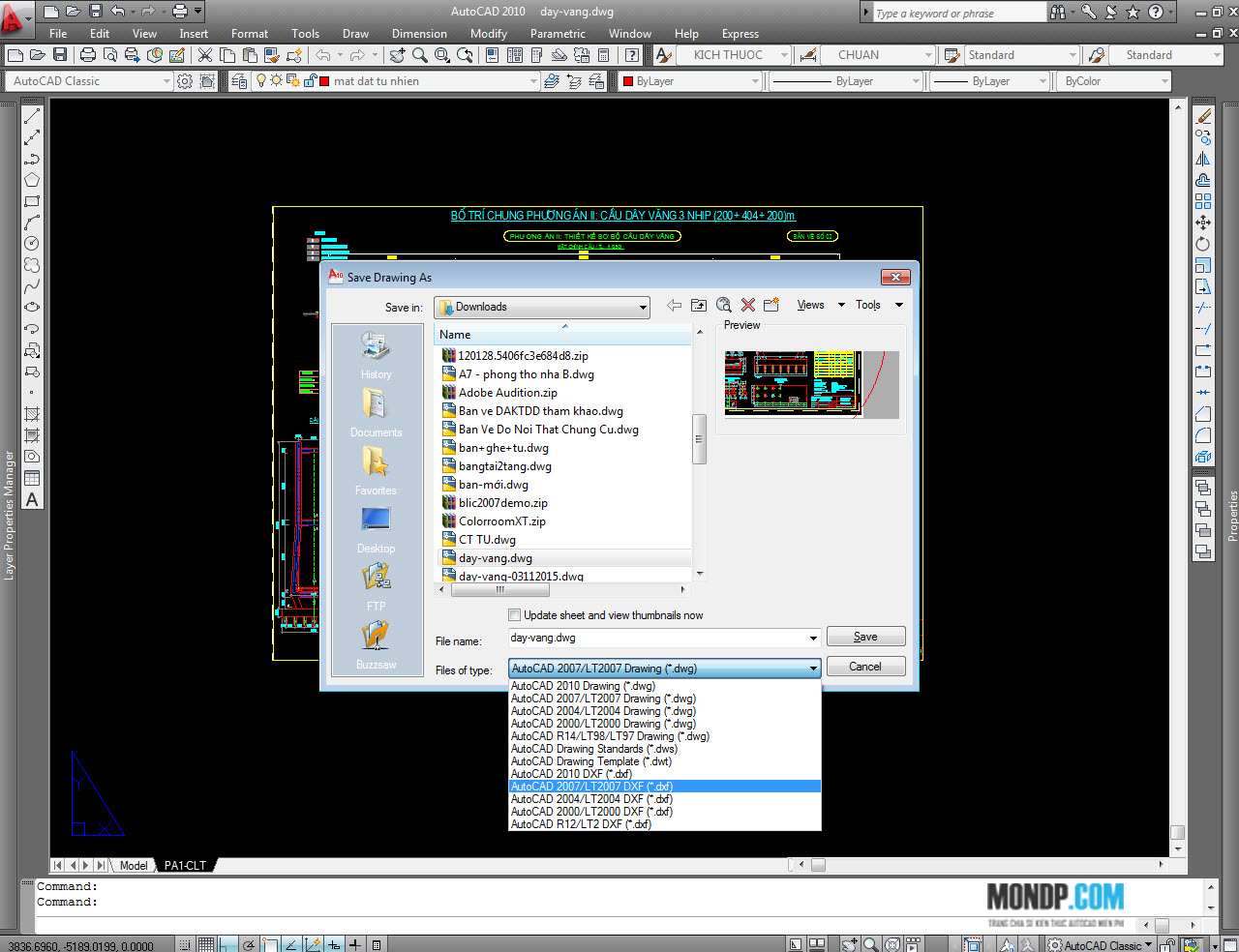The image size is (1239, 952).
Task: Open the CHUAN dimension style dropdown
Action: pos(928,55)
